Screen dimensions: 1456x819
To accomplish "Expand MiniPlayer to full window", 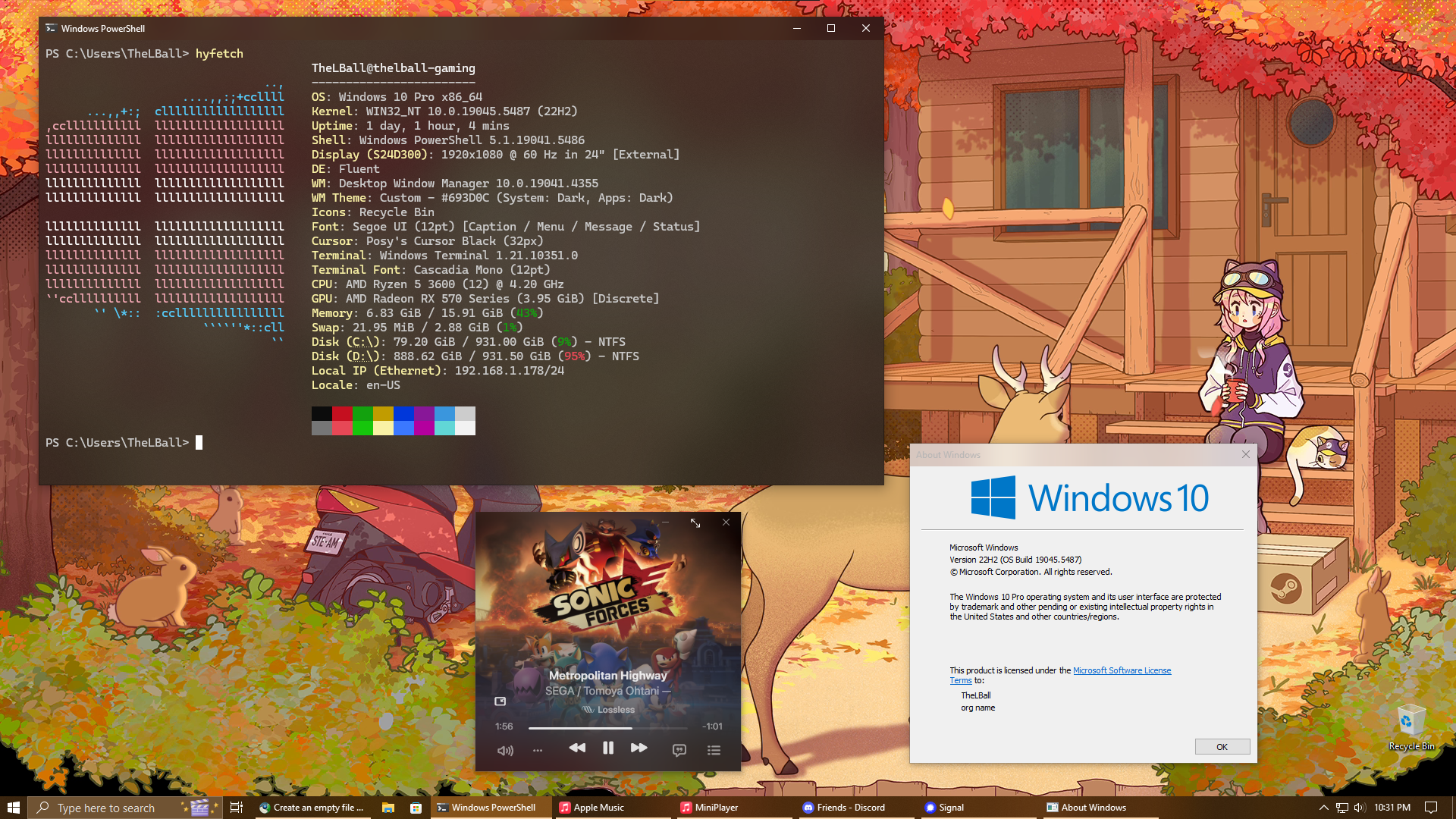I will pos(695,523).
